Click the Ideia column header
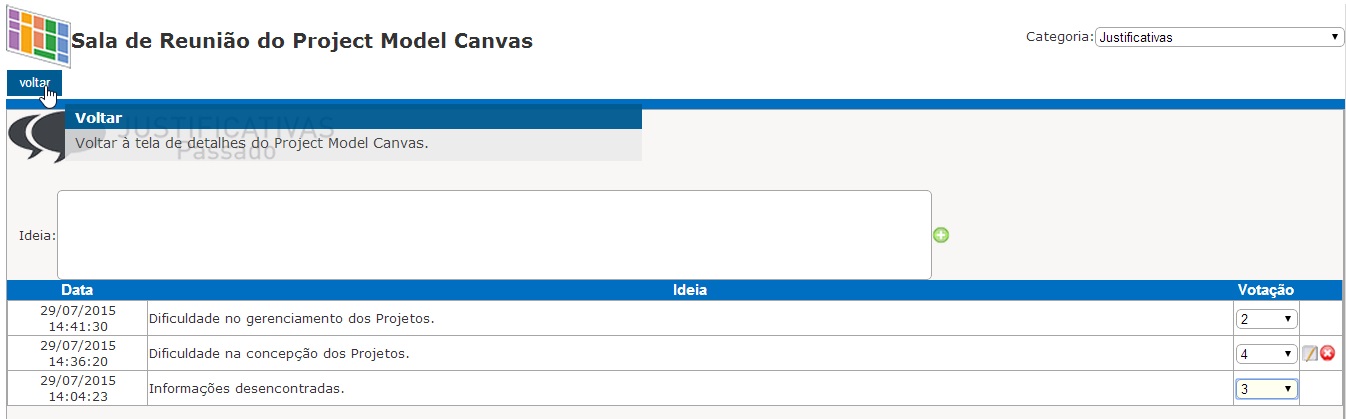Viewport: 1346px width, 419px height. [690, 290]
